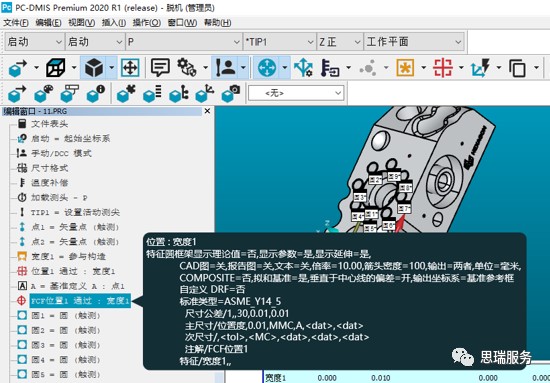Toggle the manual/DCC mode person icon

tap(225, 67)
